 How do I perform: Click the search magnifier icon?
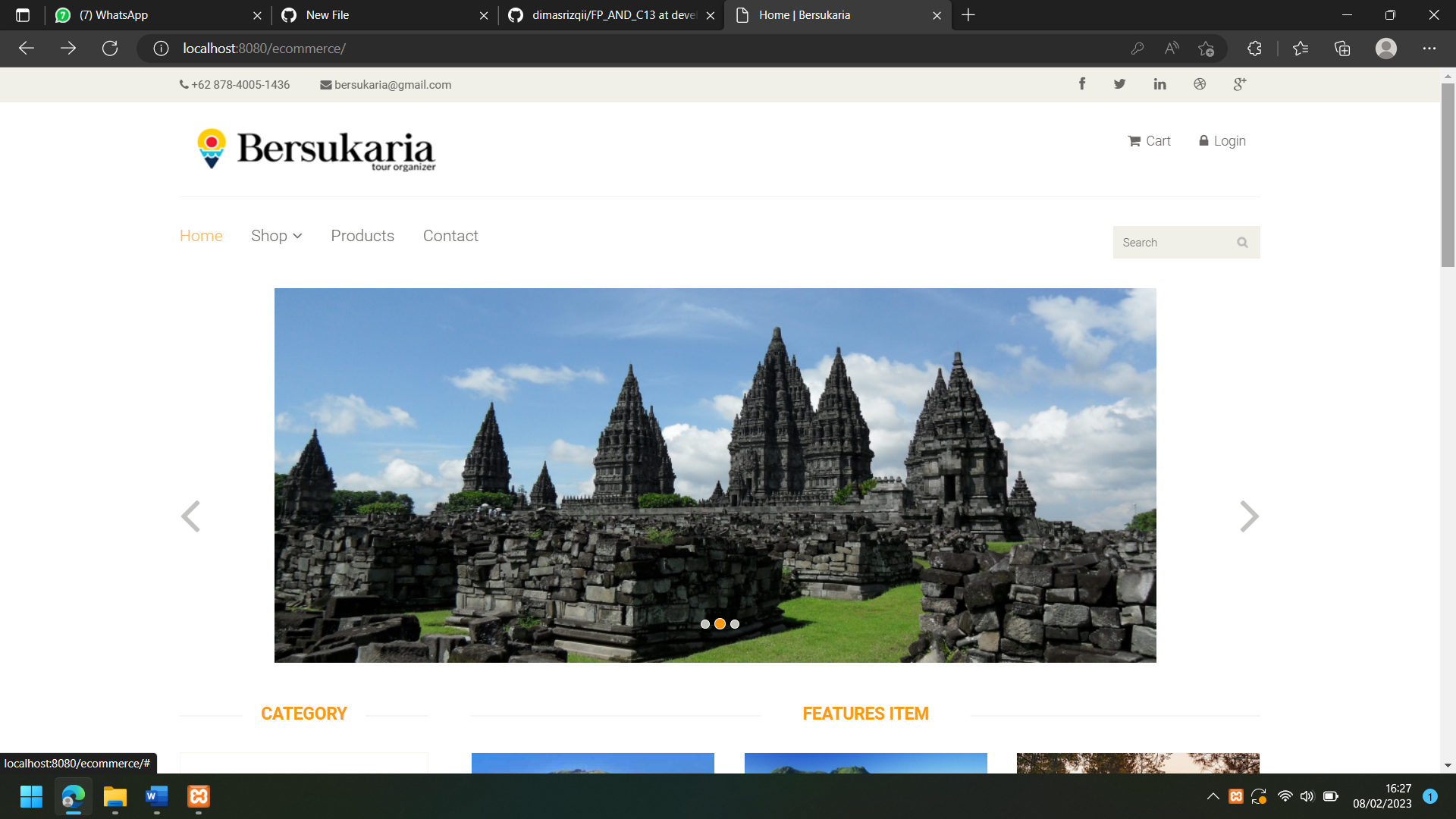pos(1242,242)
